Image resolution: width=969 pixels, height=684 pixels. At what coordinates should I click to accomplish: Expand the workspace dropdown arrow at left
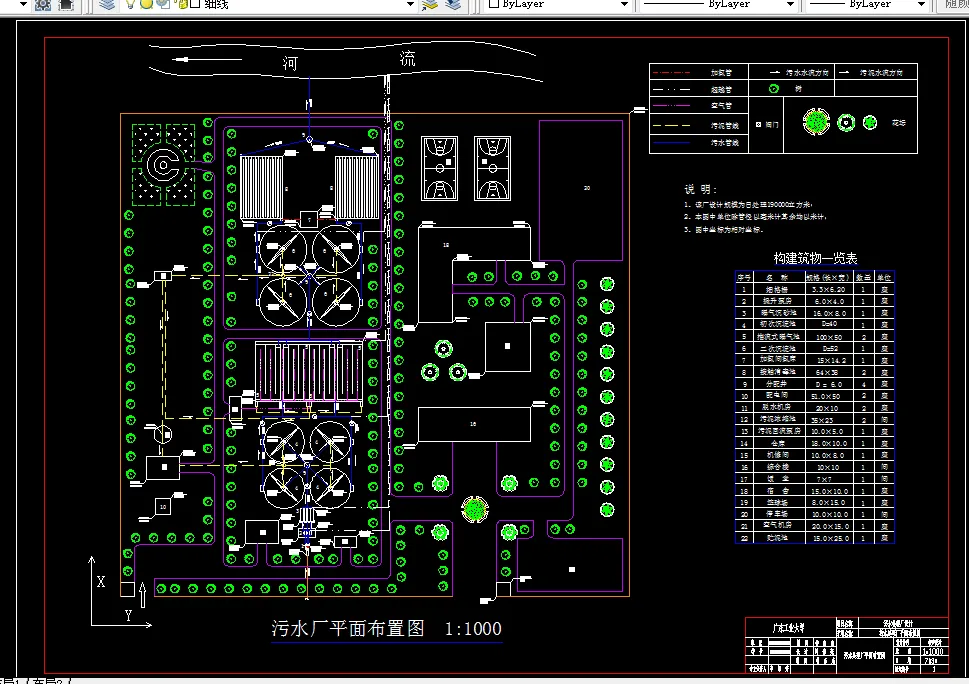(23, 4)
